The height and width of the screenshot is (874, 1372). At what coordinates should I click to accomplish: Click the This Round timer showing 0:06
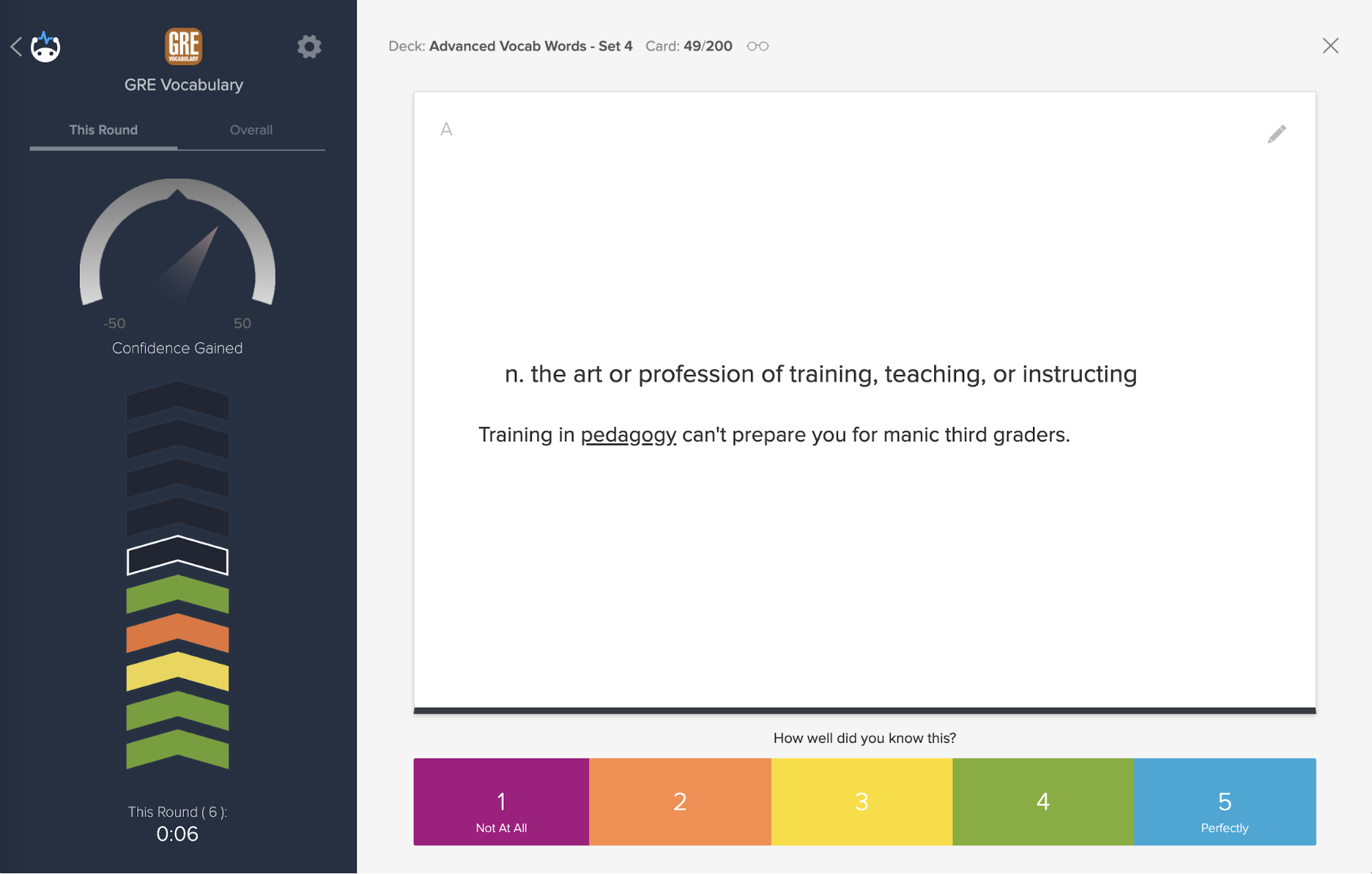177,833
